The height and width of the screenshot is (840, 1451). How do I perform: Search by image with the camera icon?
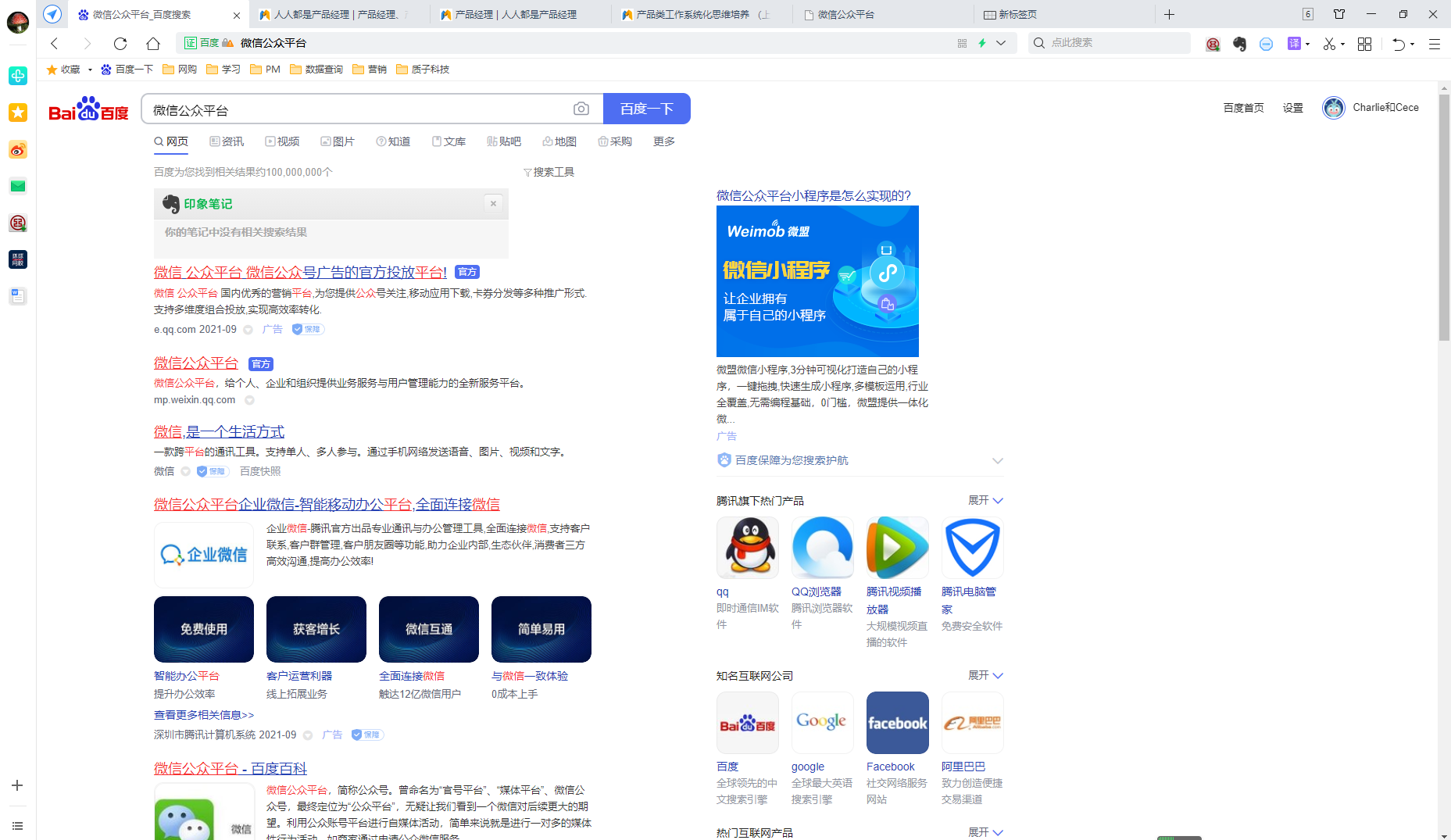[581, 109]
